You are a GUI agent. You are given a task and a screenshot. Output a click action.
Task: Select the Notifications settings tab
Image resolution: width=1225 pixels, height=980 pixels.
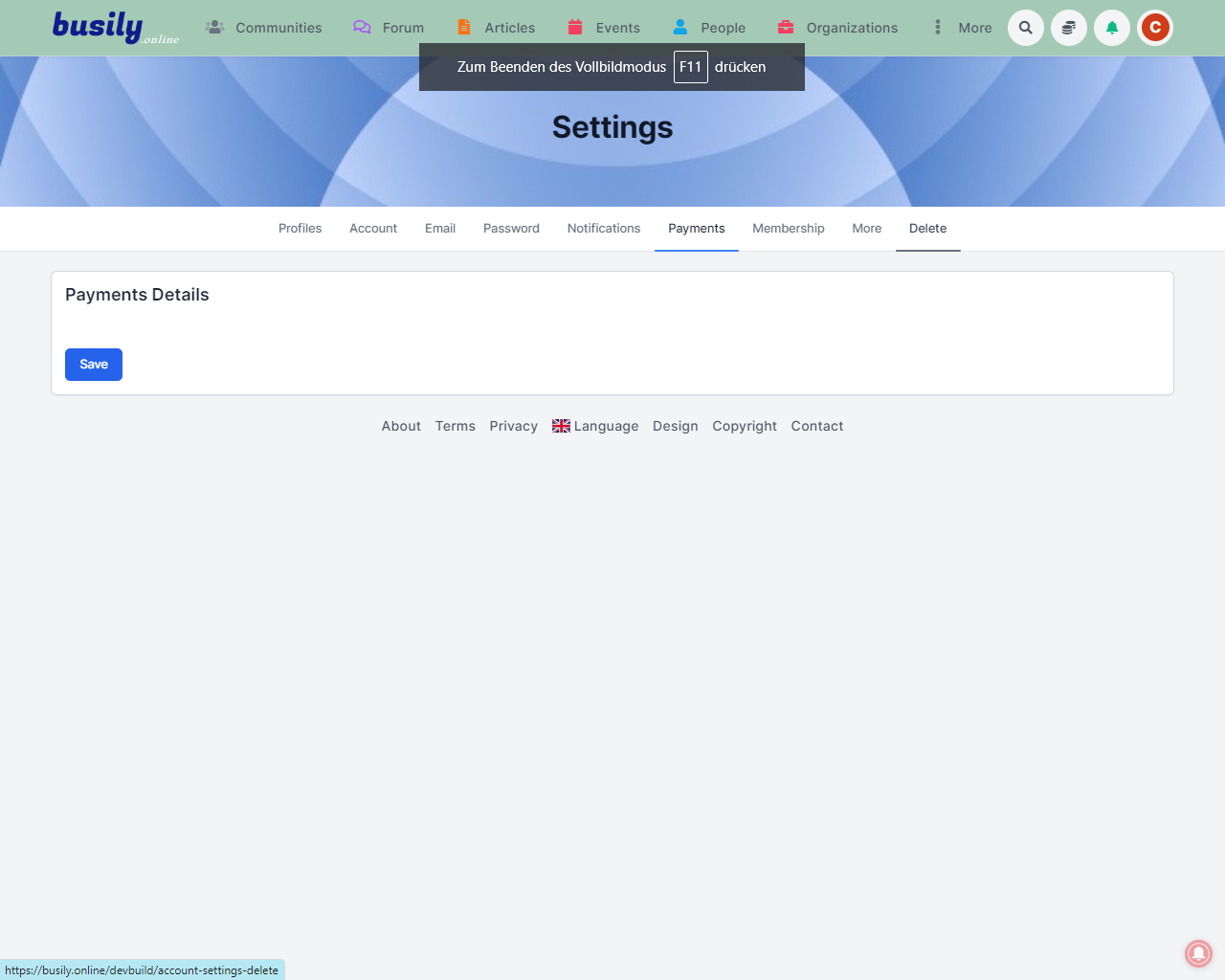click(x=603, y=229)
